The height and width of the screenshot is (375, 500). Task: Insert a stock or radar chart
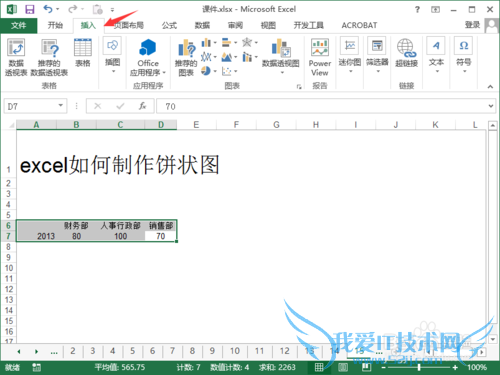click(247, 42)
